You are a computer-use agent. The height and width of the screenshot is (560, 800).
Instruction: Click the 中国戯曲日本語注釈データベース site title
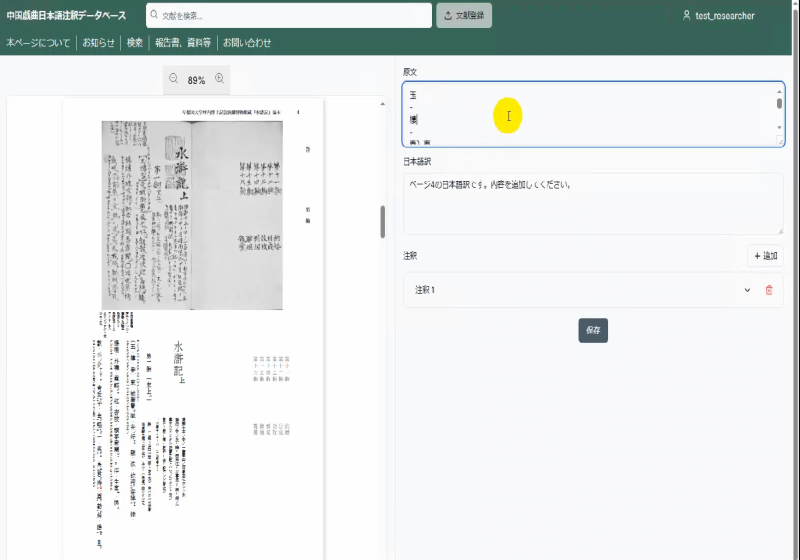tap(66, 16)
